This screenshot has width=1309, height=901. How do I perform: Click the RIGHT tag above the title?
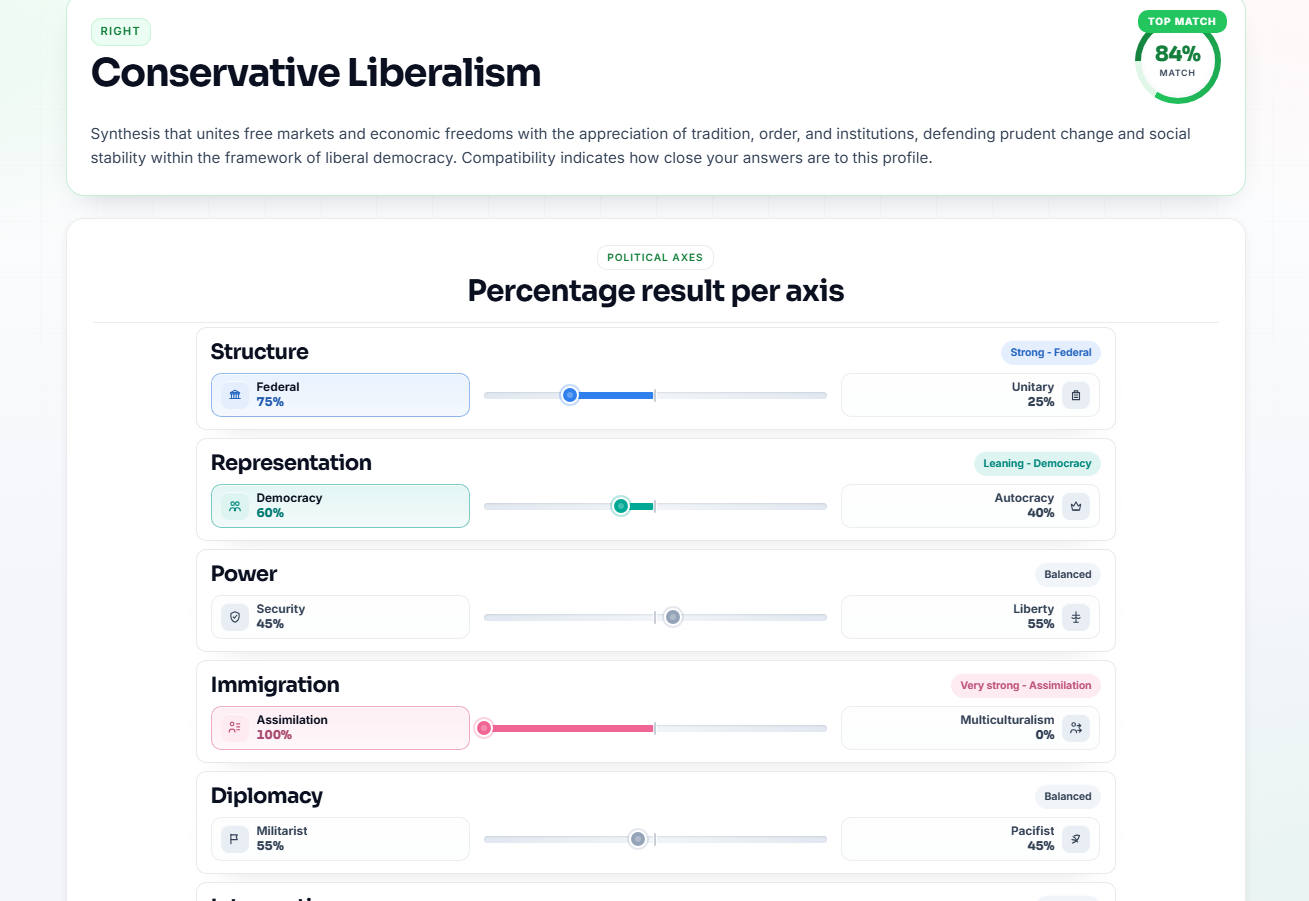[x=121, y=31]
